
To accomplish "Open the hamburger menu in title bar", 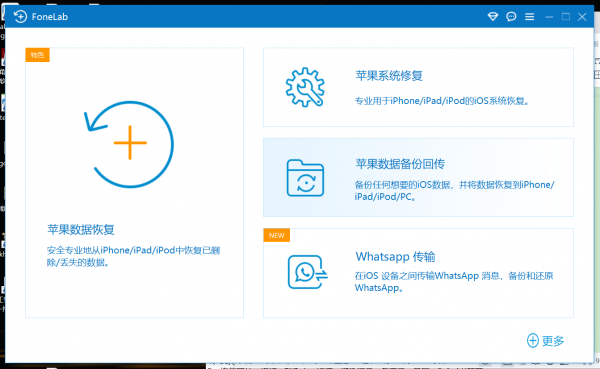I will tap(530, 16).
